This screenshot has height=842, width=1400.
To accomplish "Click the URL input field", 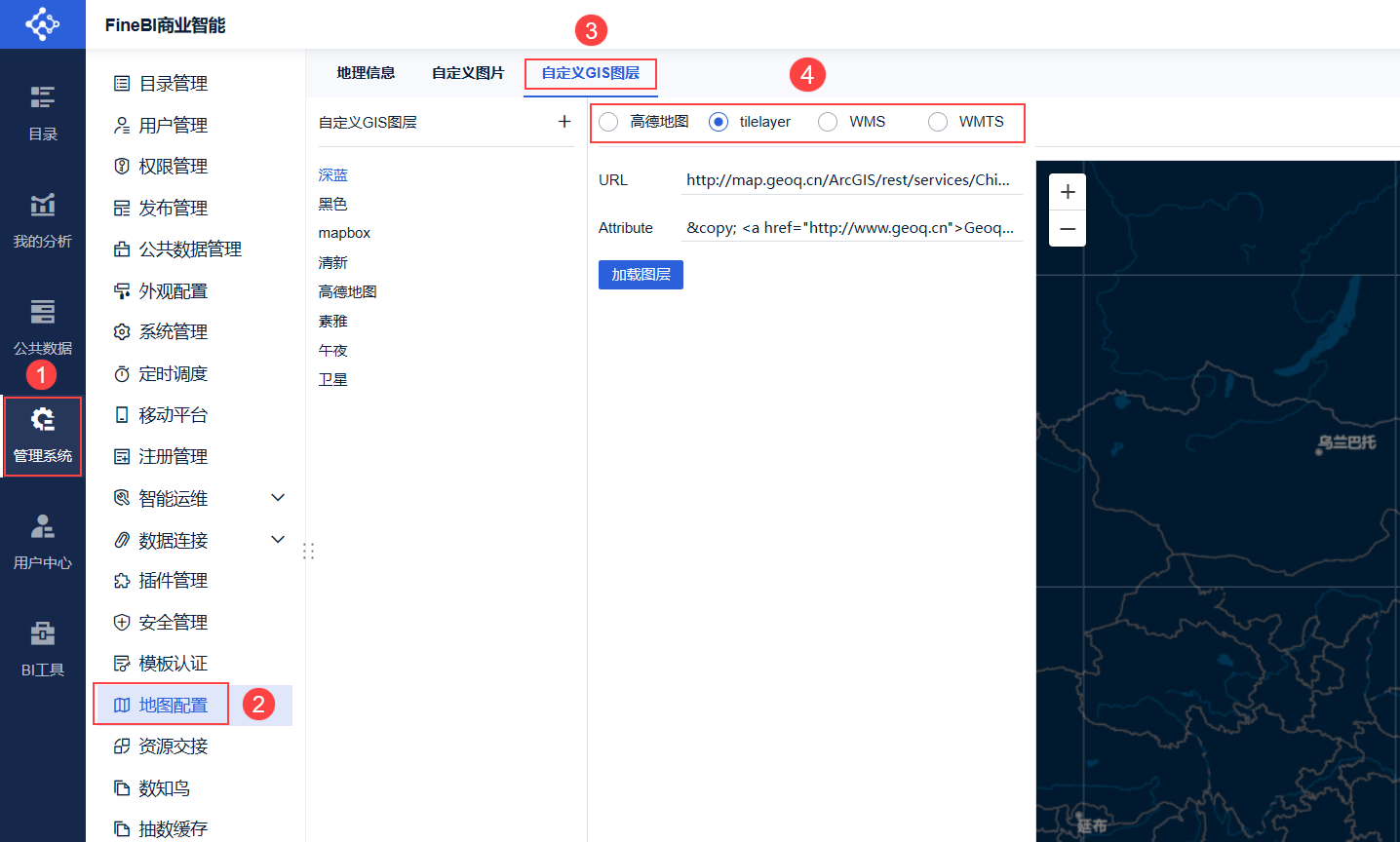I will click(851, 180).
